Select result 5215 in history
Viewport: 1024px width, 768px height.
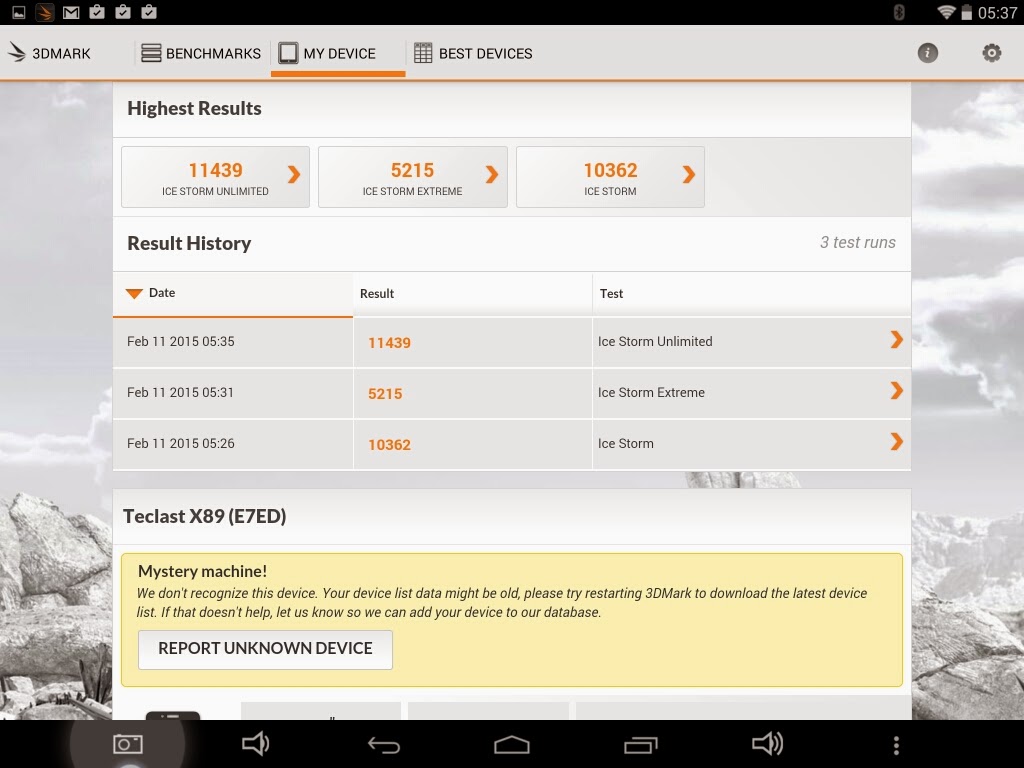(385, 394)
